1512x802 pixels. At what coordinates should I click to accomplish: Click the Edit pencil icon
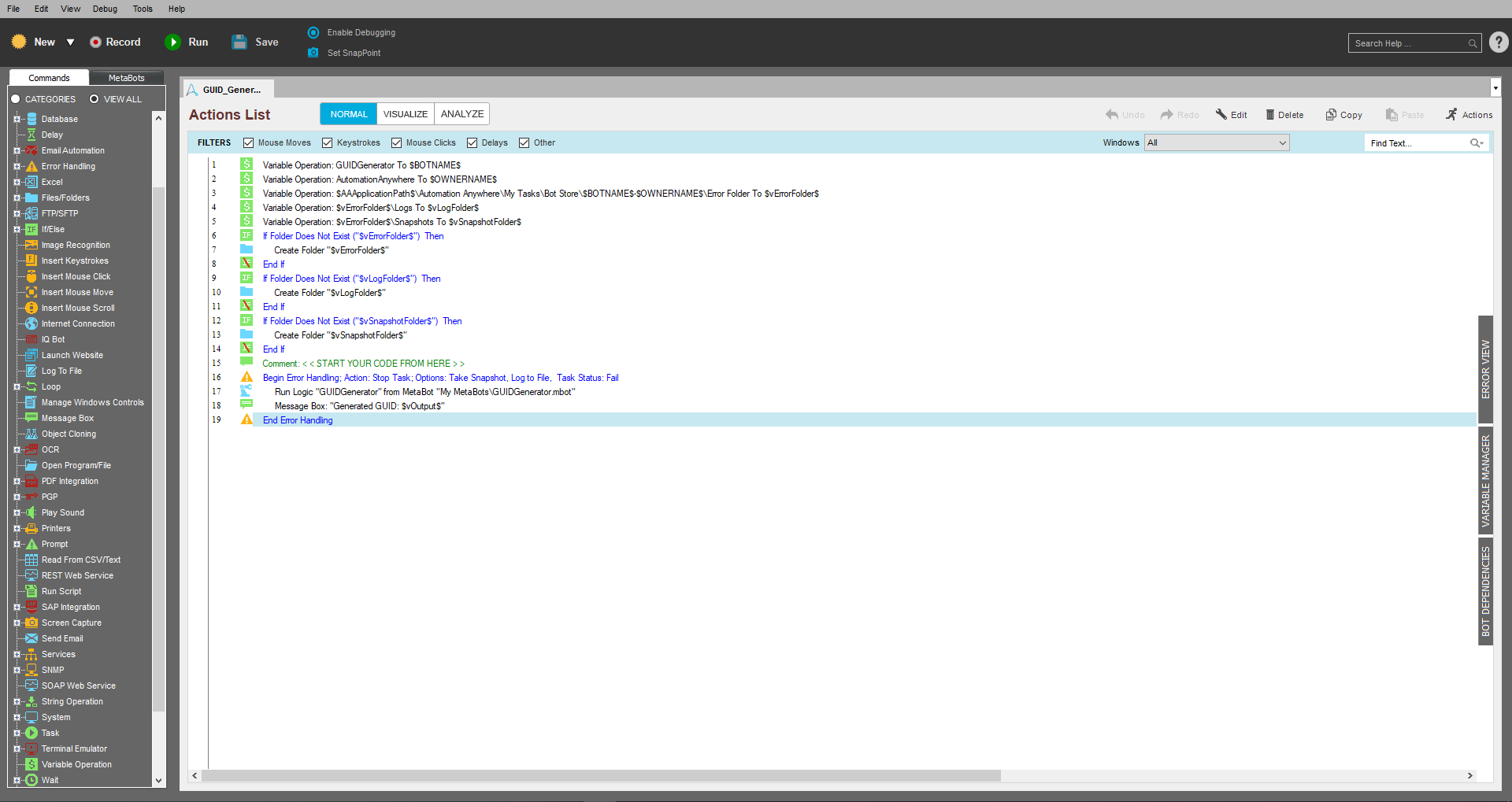1221,115
